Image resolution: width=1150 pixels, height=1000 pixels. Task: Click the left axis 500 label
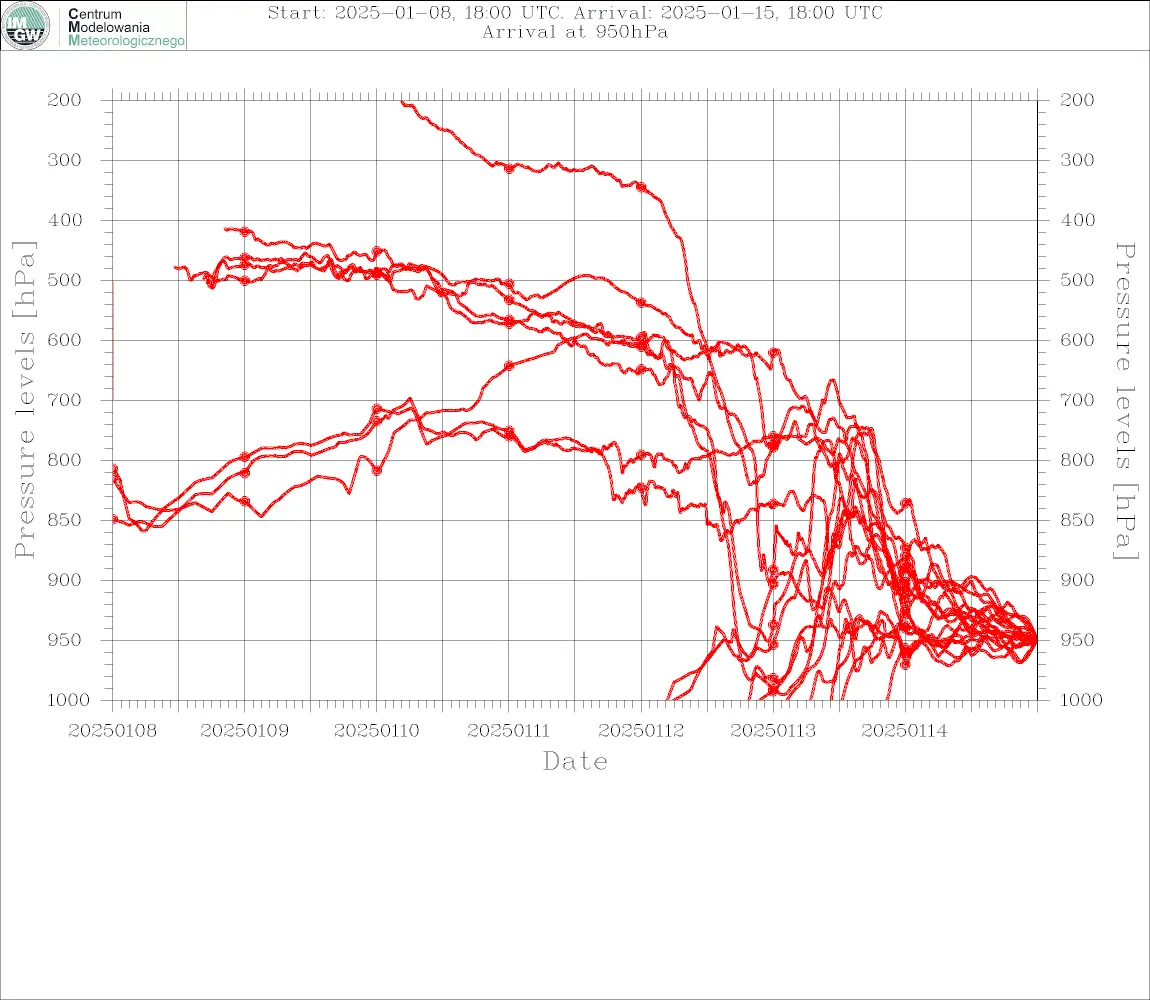[x=65, y=280]
